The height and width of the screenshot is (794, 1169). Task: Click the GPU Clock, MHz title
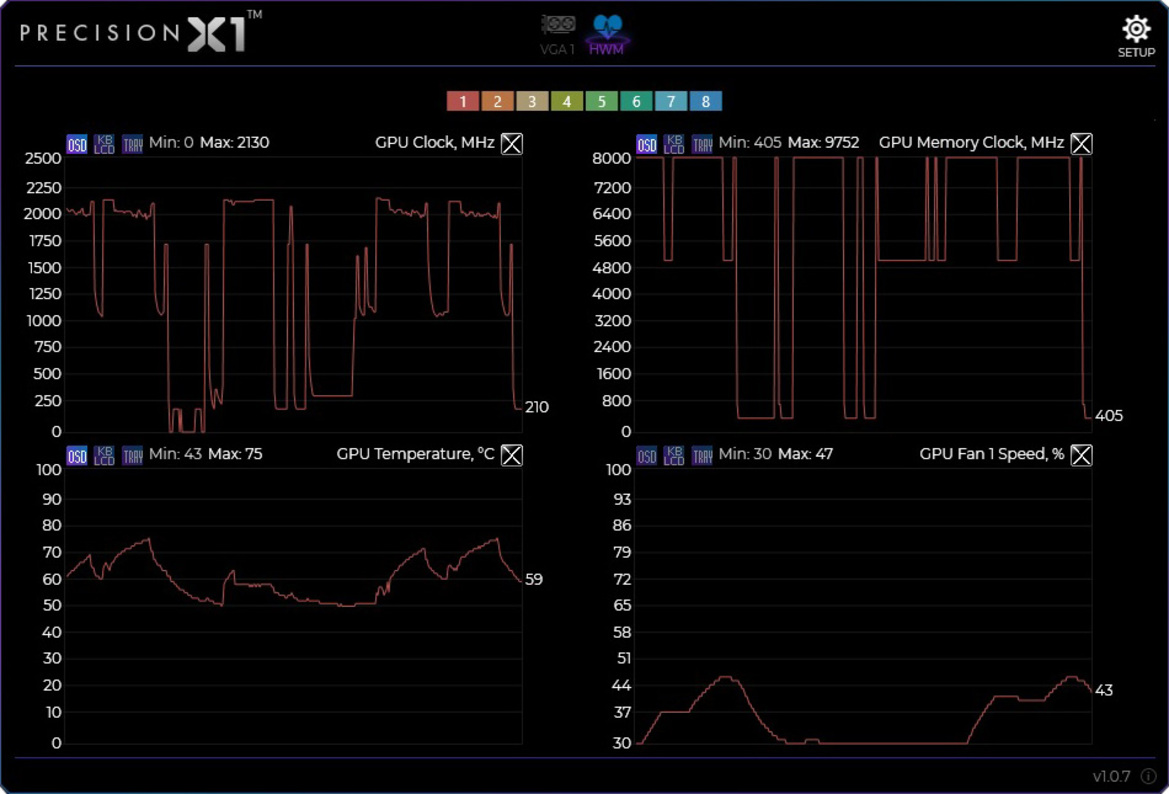(435, 142)
